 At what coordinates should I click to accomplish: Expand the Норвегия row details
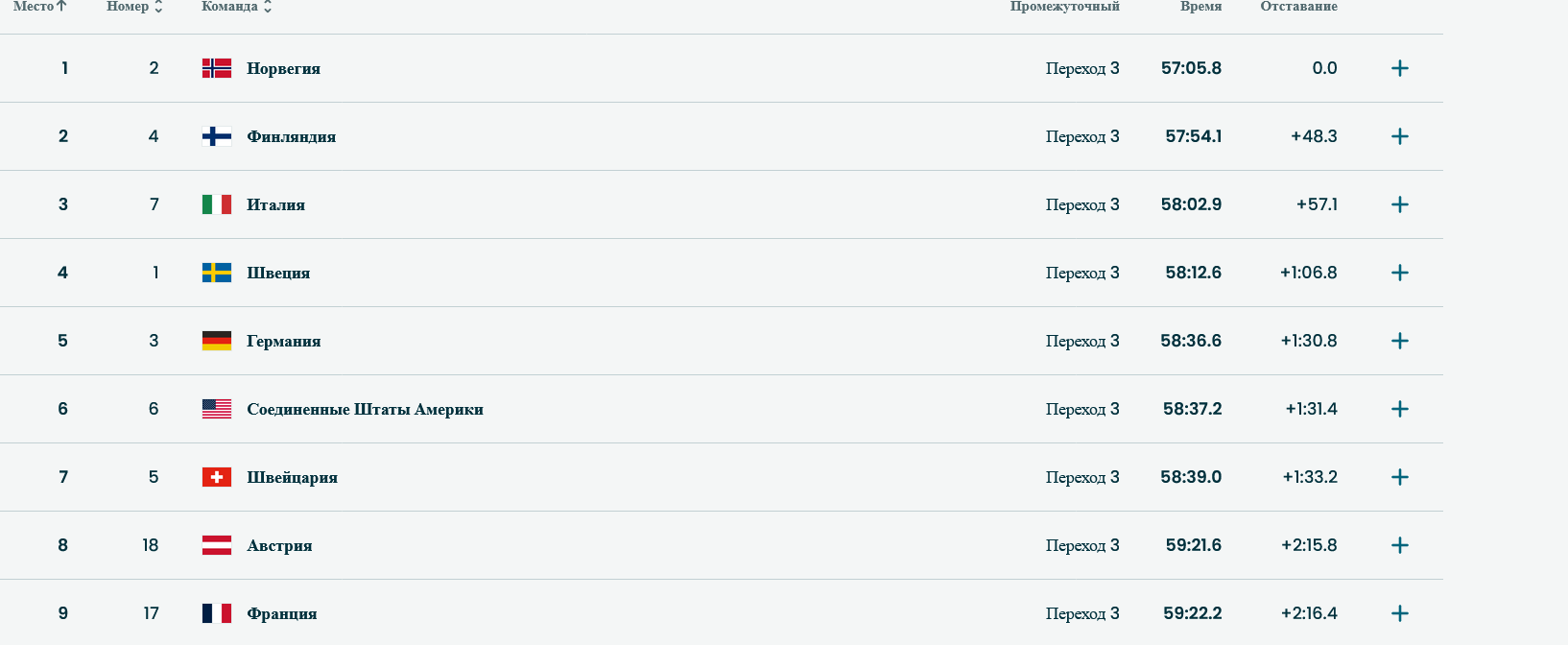click(1399, 68)
